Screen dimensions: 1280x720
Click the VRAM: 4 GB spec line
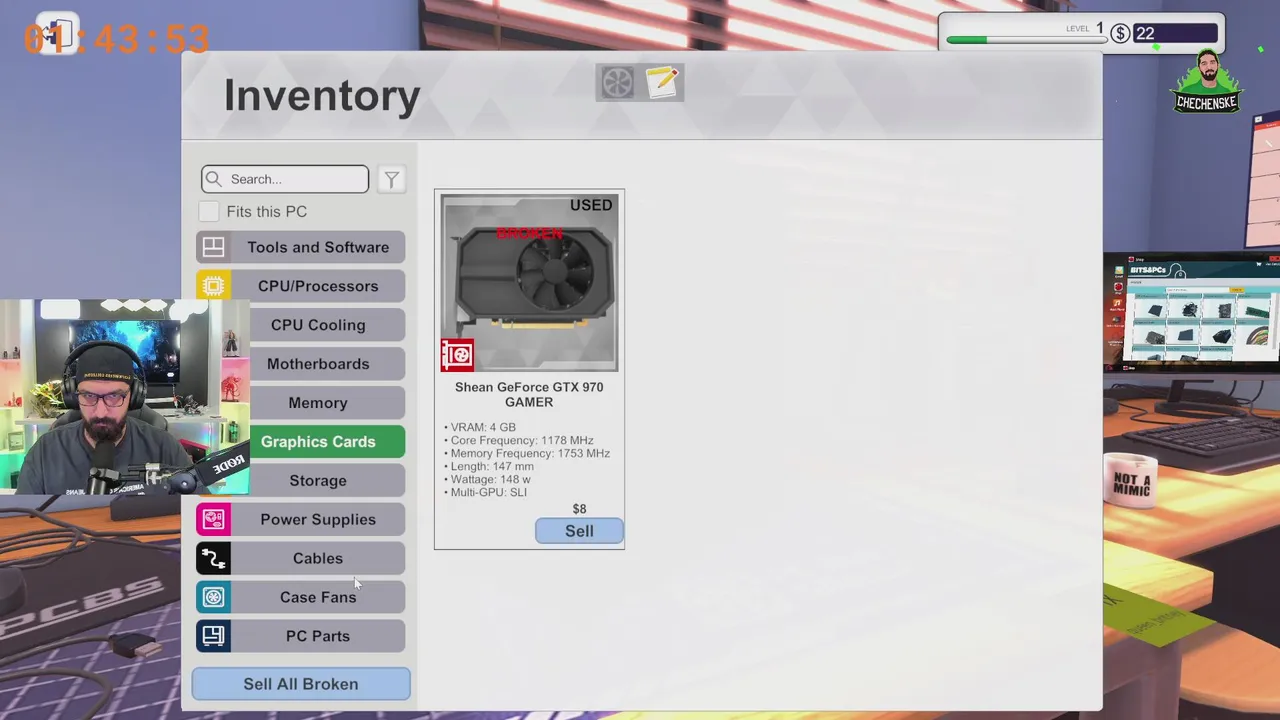click(480, 427)
